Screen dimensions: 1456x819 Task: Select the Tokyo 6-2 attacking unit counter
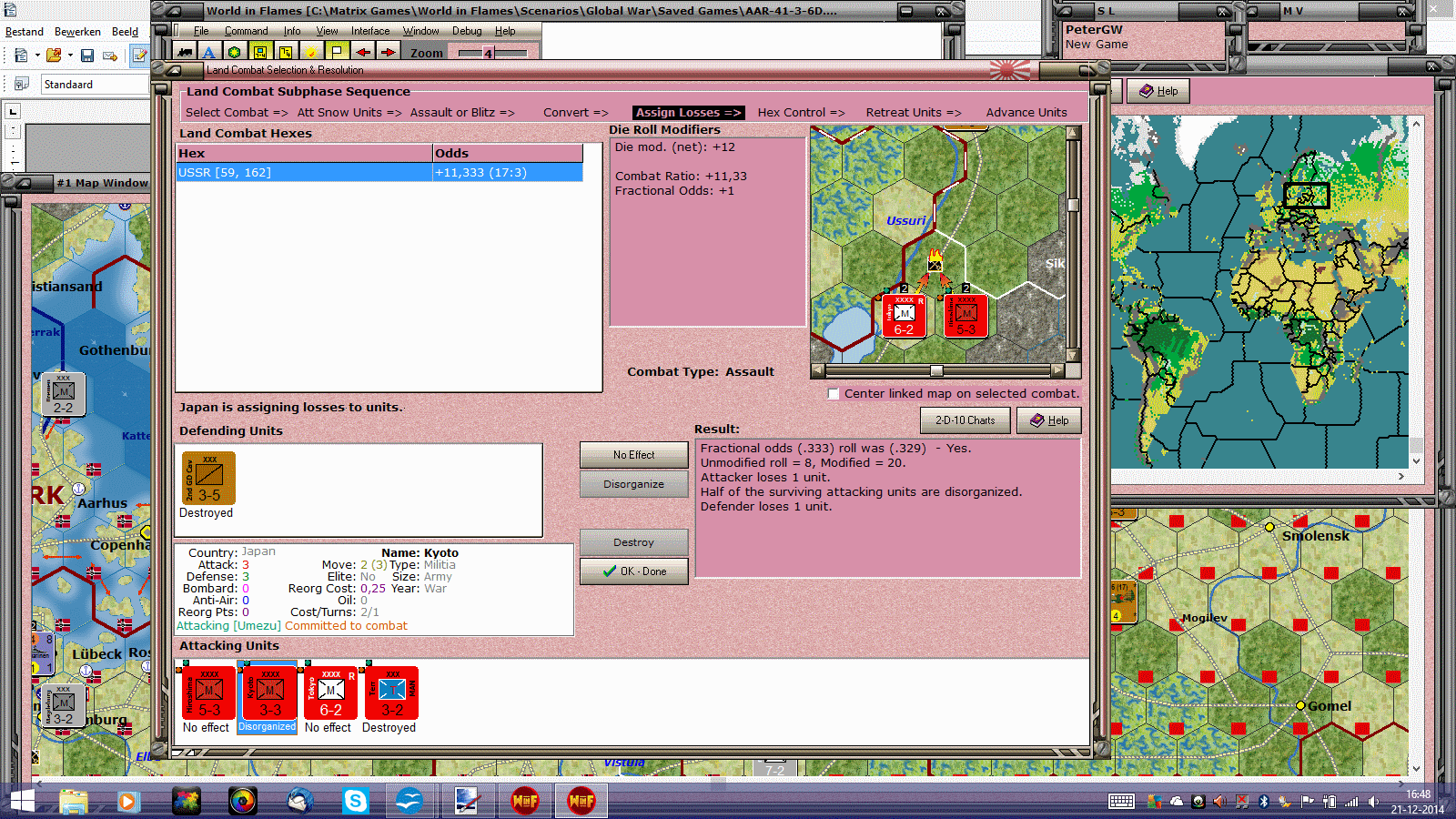330,693
